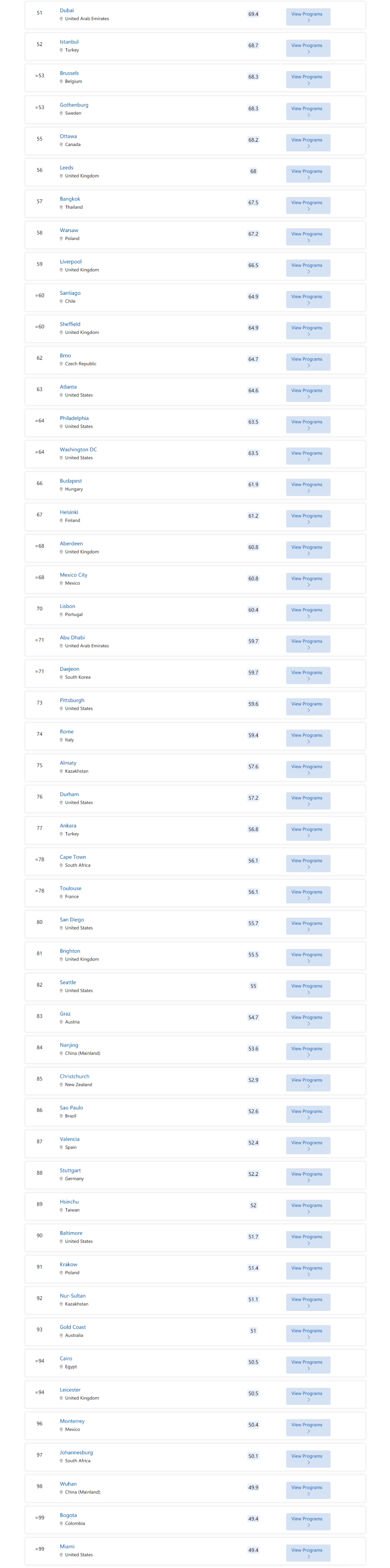Image resolution: width=390 pixels, height=1568 pixels.
Task: Click the Johannesburg row rank number 97
Action: click(x=40, y=1455)
